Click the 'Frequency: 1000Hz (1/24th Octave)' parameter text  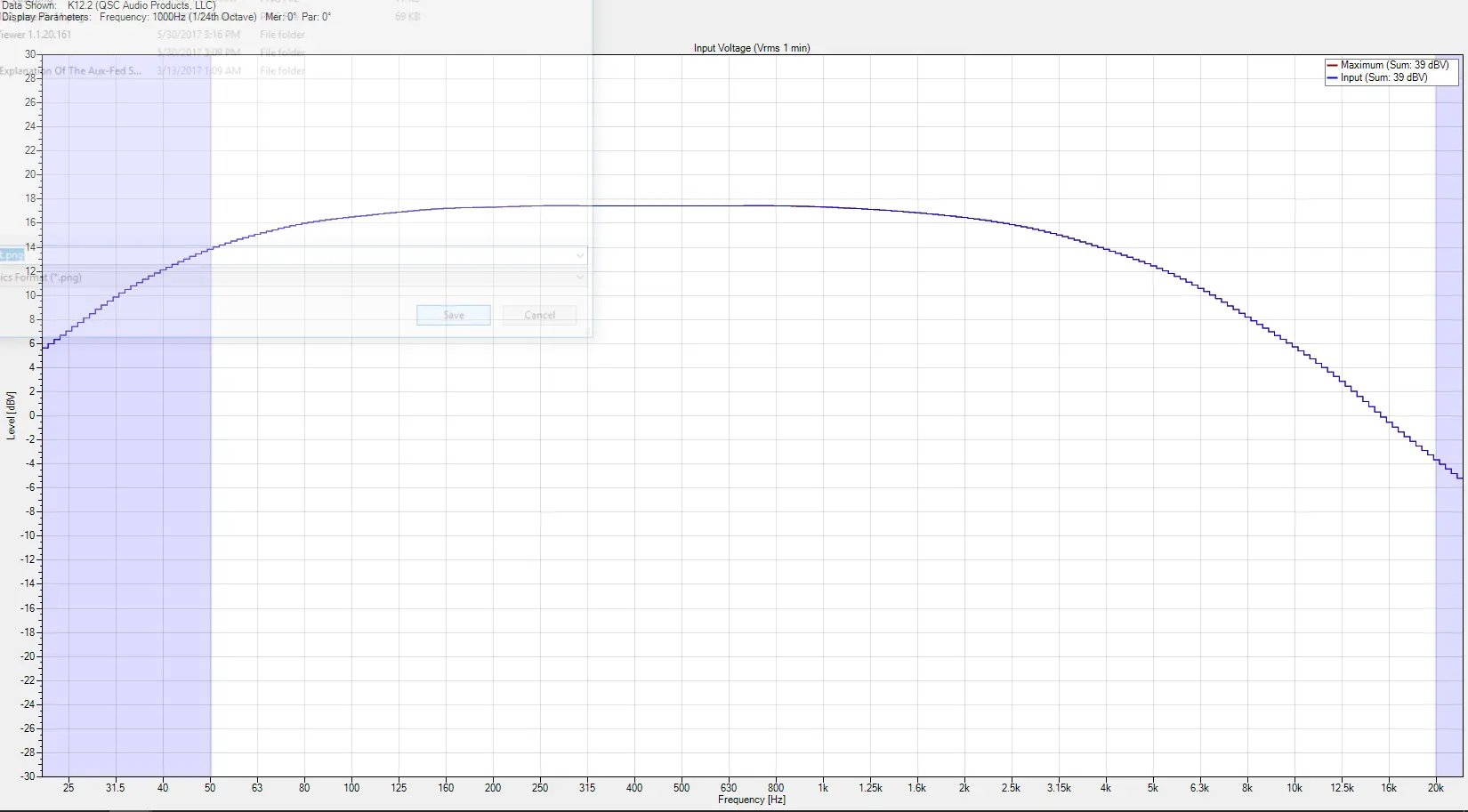(x=178, y=17)
